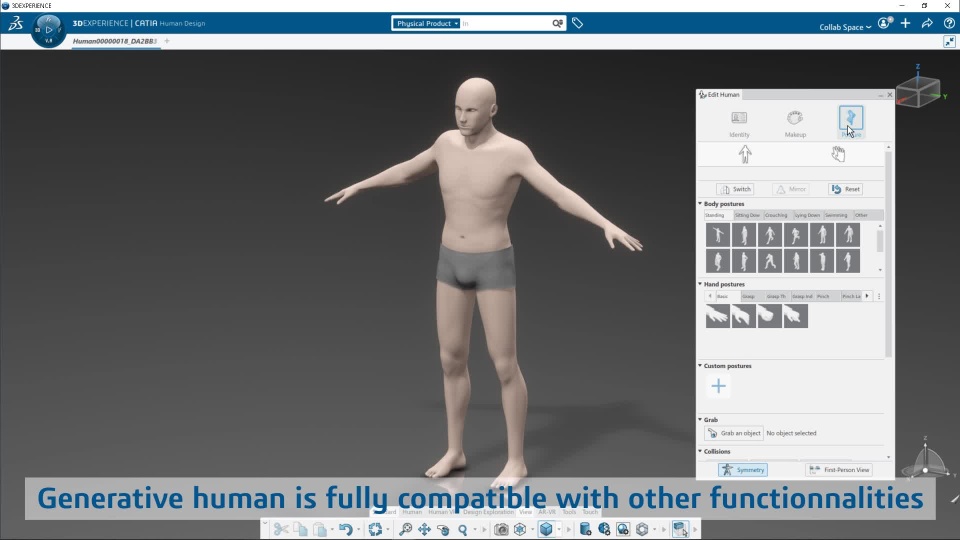Click the Update cycle arrows icon
Screen dimensions: 960x540
(375, 529)
